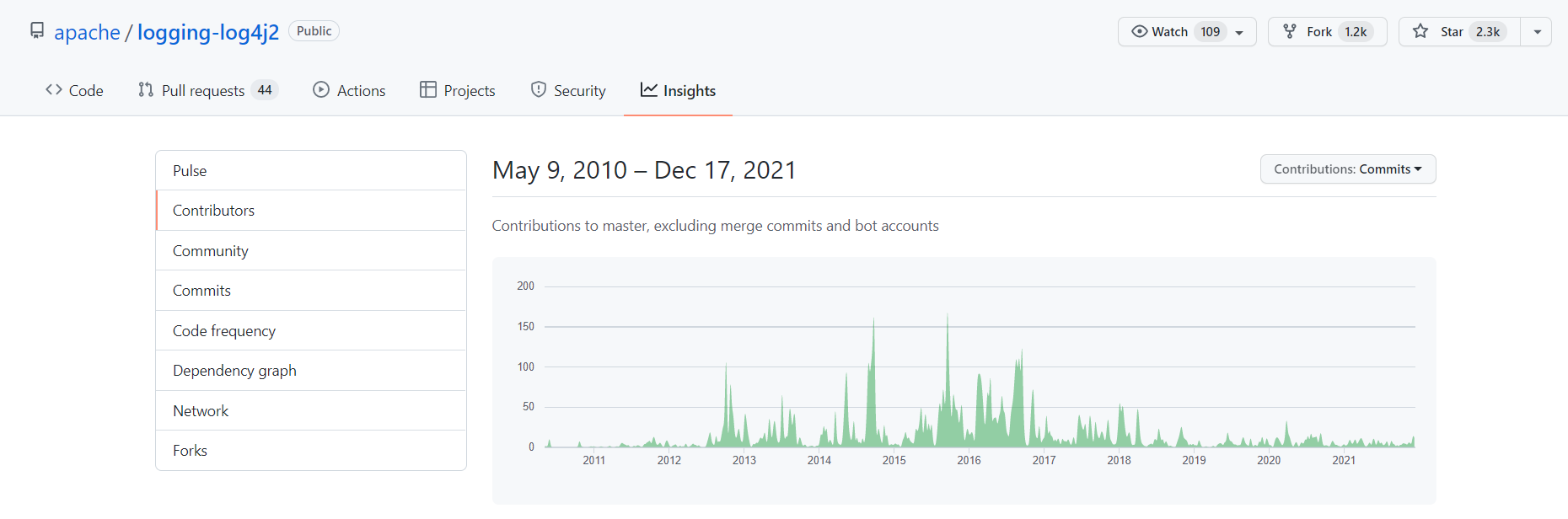
Task: Open the Watch notifications dropdown arrow
Action: [1239, 32]
